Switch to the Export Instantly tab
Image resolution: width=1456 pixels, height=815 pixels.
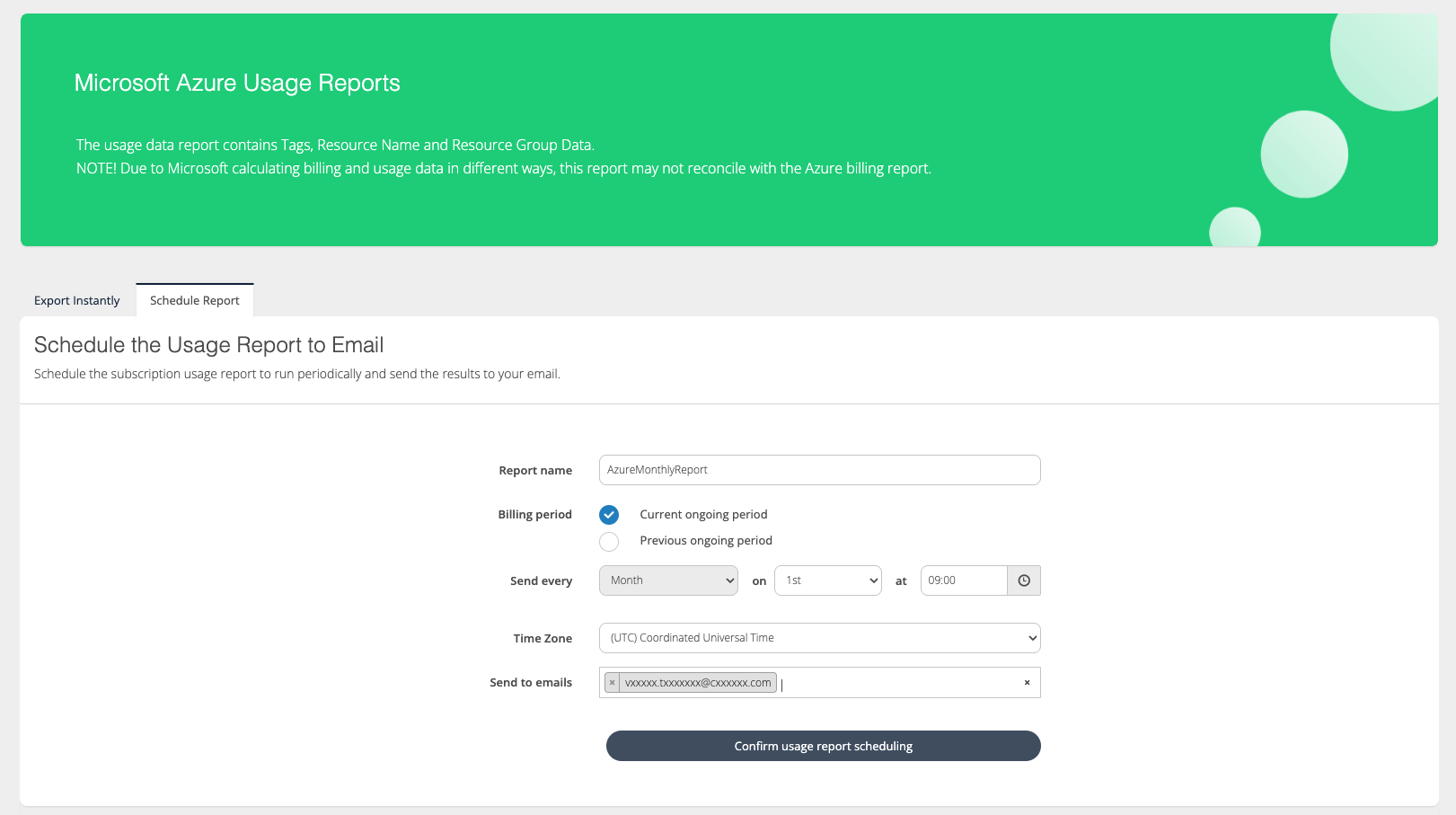point(77,301)
